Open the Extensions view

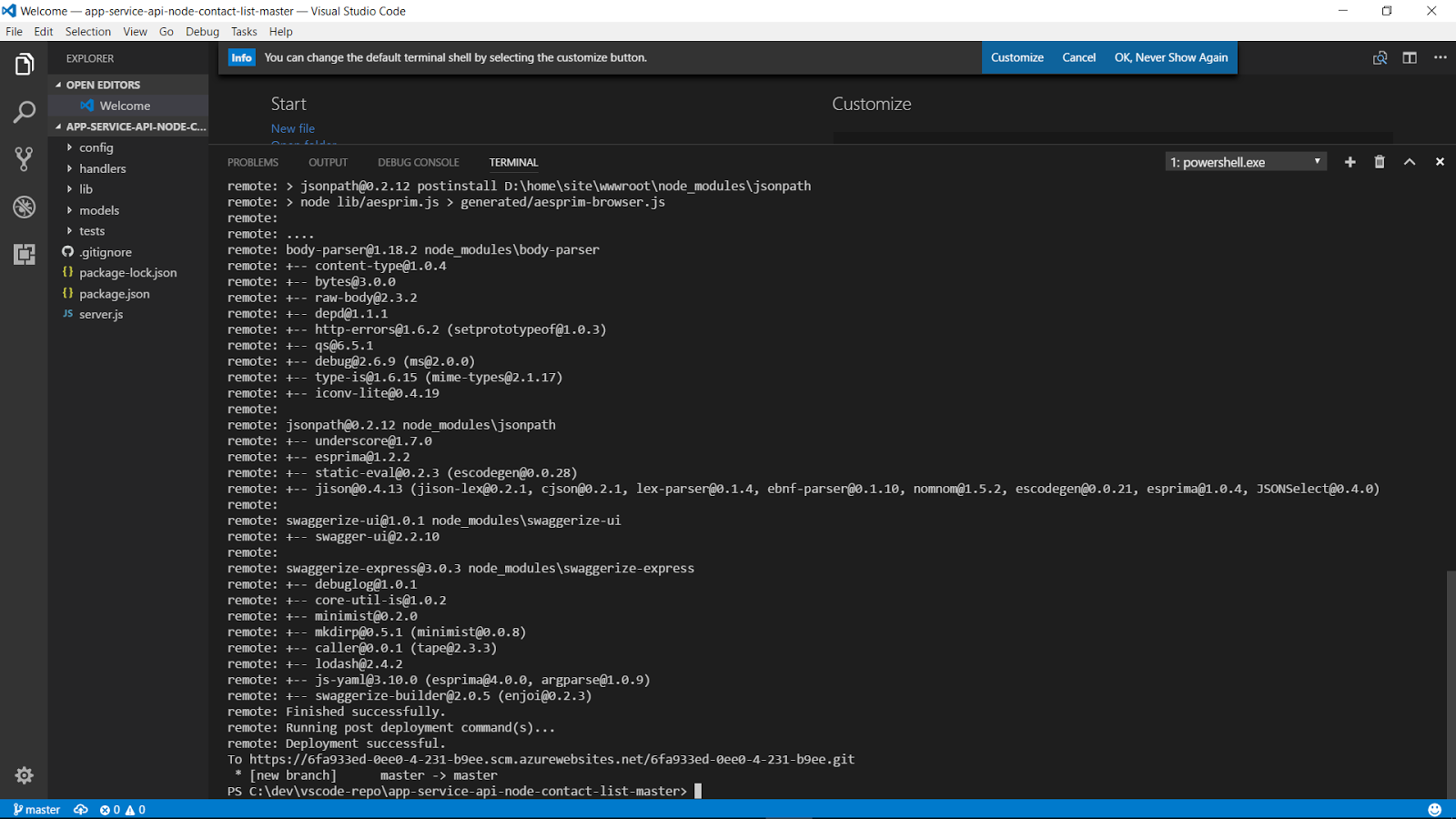click(x=25, y=254)
